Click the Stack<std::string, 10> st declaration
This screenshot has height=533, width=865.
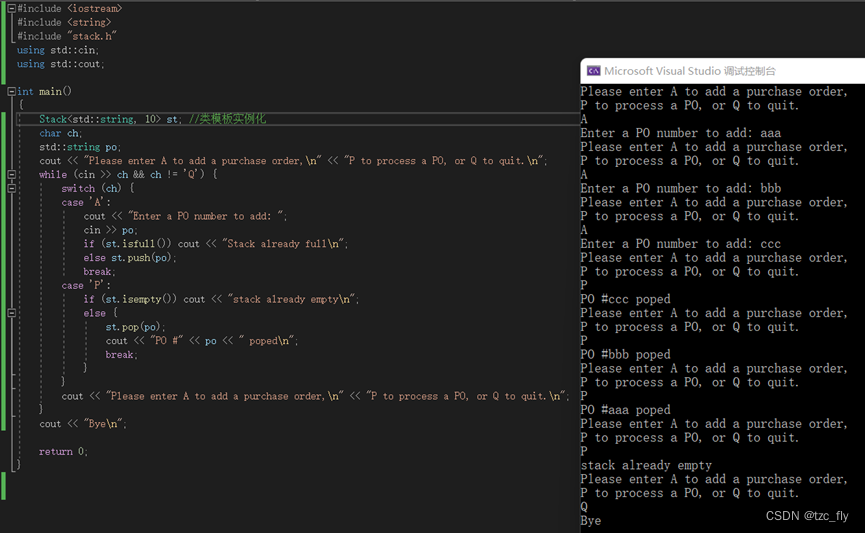point(110,119)
